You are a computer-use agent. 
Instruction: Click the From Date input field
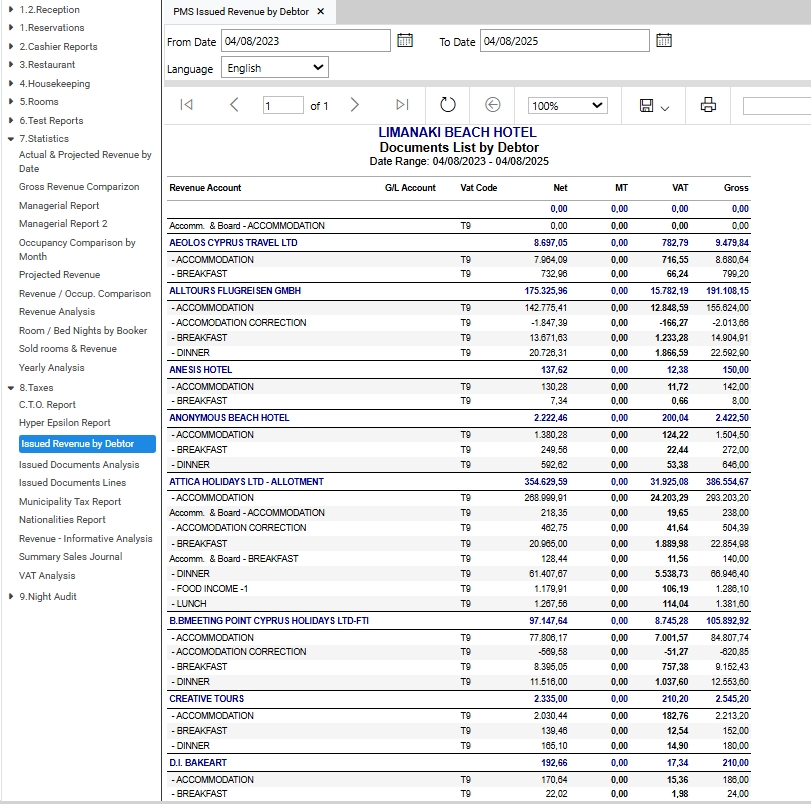(306, 41)
